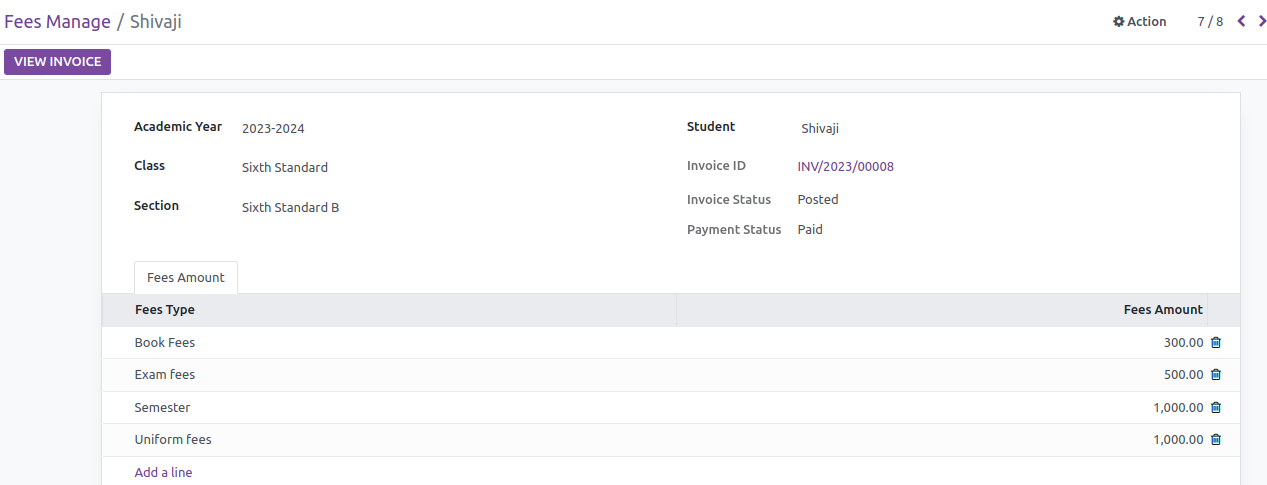Edit the Academic Year 2023-2024 field
This screenshot has width=1267, height=485.
pos(273,129)
